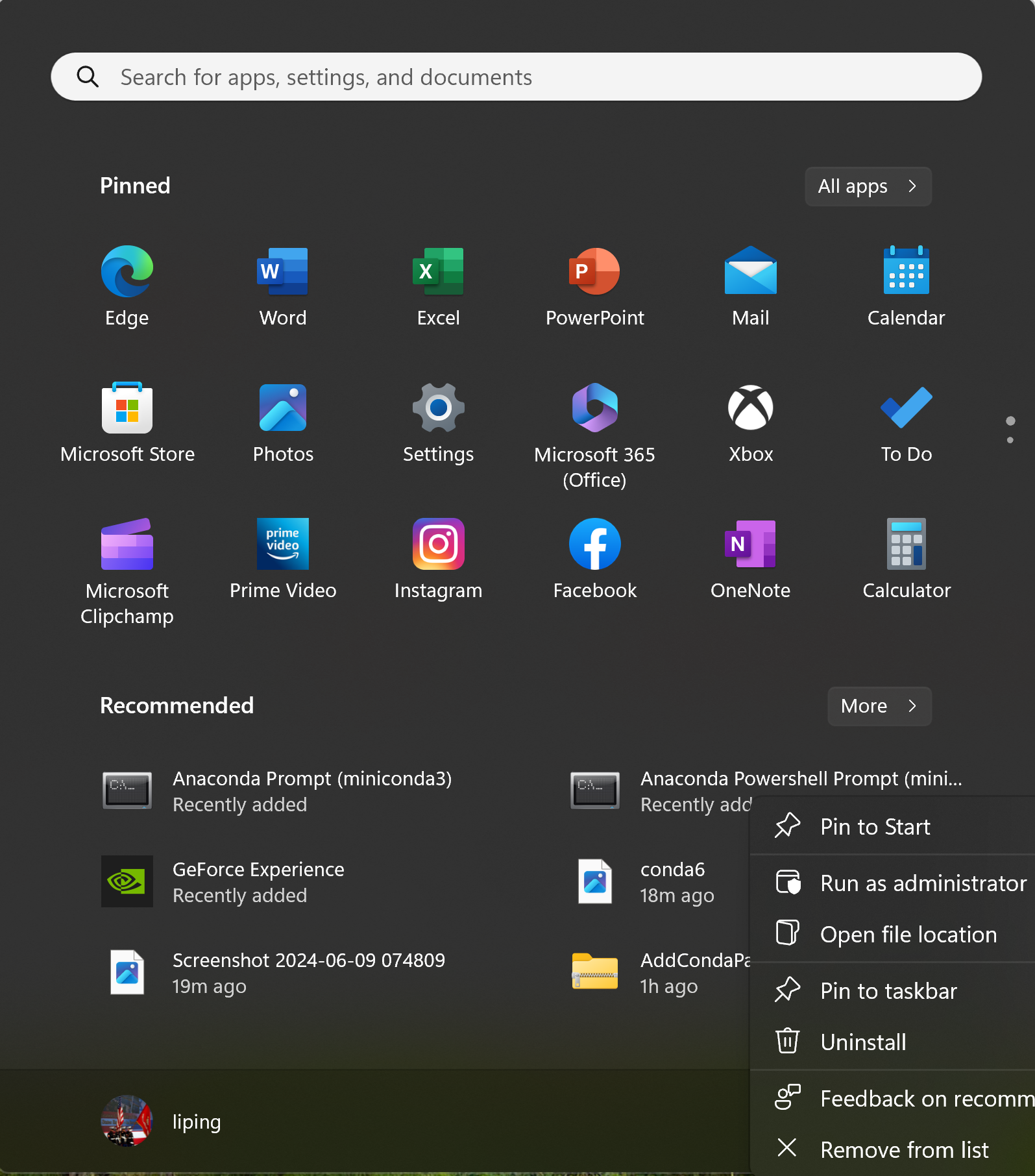Image resolution: width=1035 pixels, height=1176 pixels.
Task: Go to next pinned apps page dot
Action: [x=1010, y=441]
